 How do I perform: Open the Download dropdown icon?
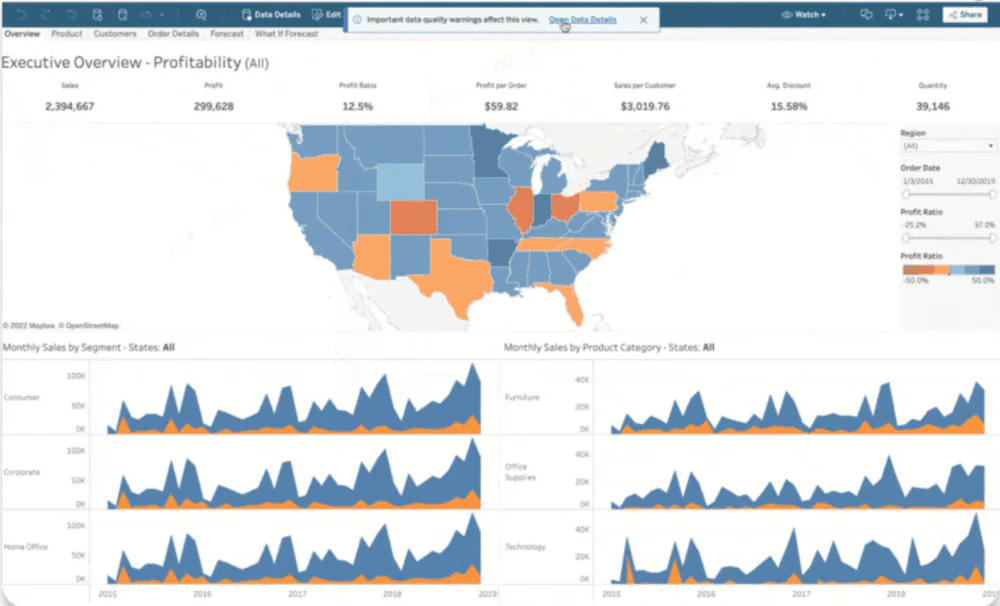[893, 14]
